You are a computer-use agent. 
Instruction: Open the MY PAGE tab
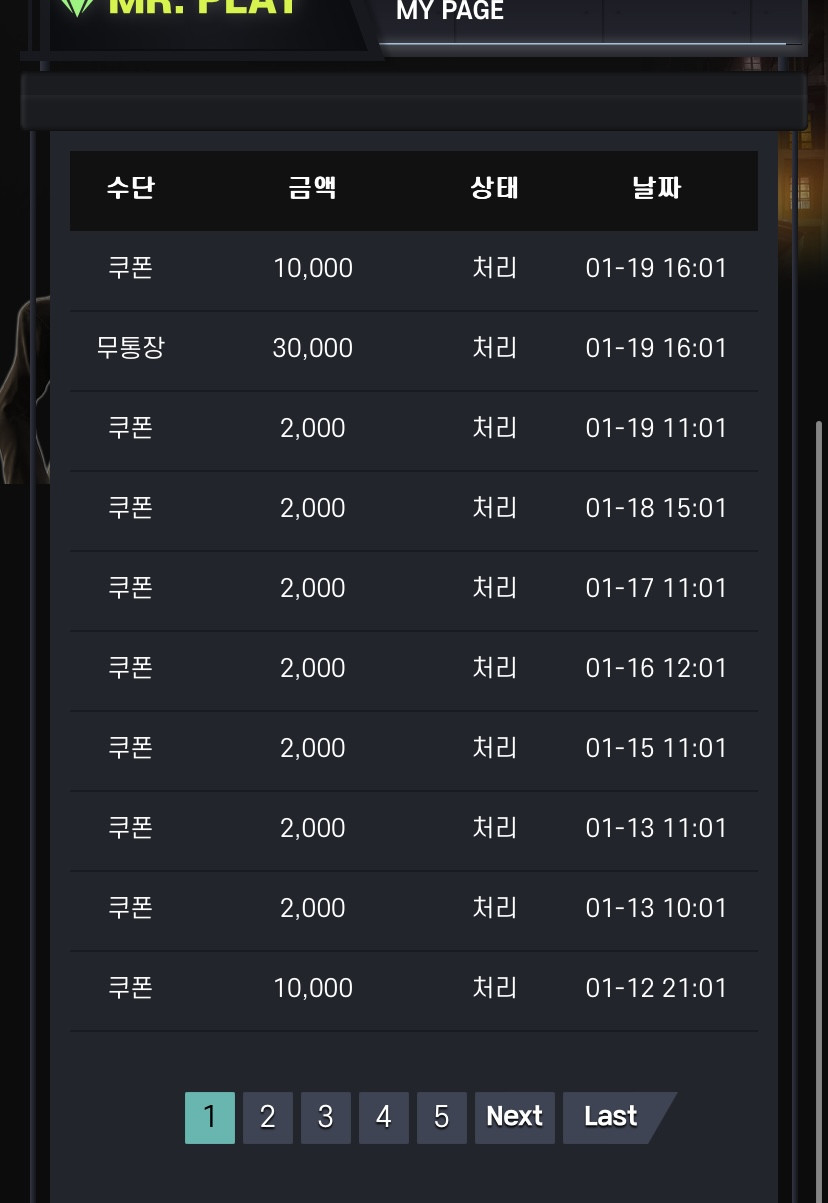[450, 12]
